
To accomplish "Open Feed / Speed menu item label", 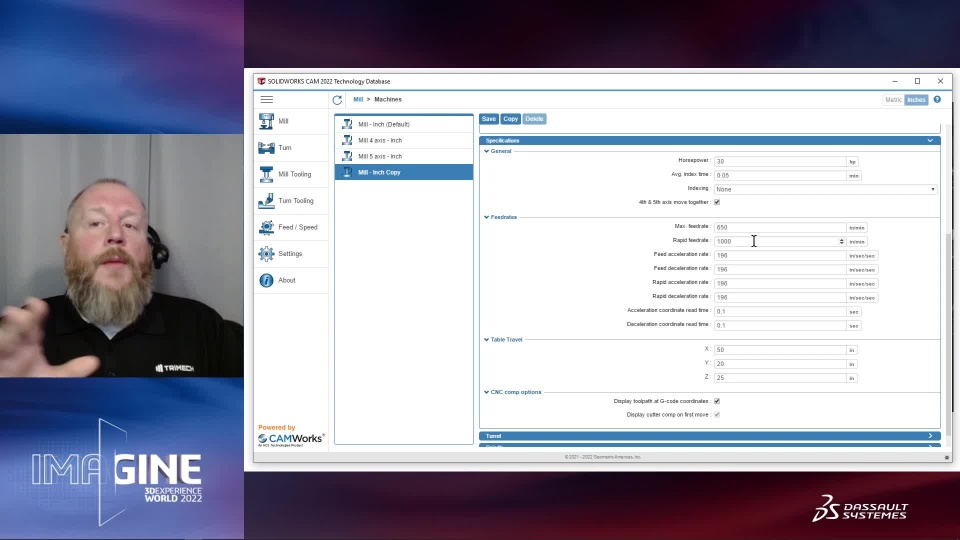I will 298,227.
